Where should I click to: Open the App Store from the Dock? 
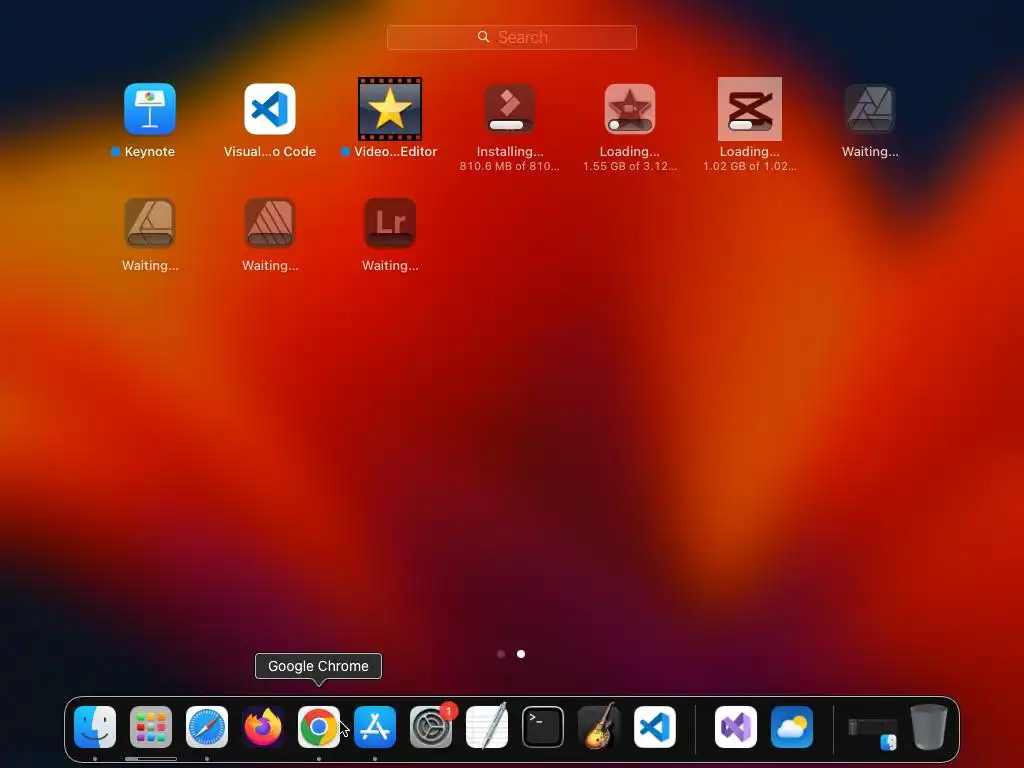[x=375, y=727]
